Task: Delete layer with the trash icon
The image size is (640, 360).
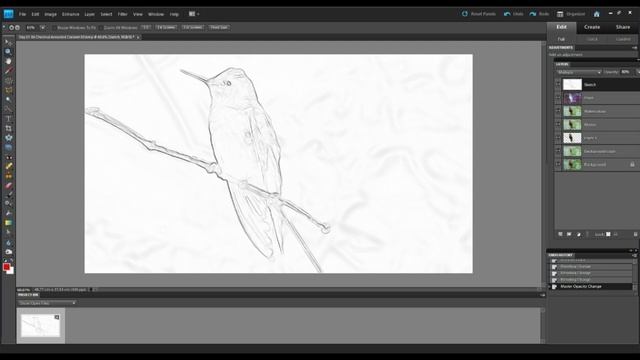Action: point(636,234)
